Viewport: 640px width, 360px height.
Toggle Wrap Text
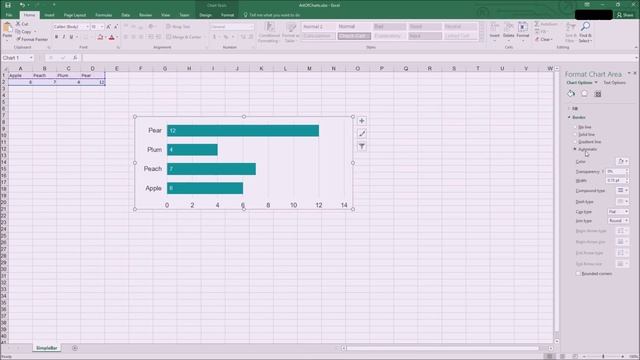point(178,27)
